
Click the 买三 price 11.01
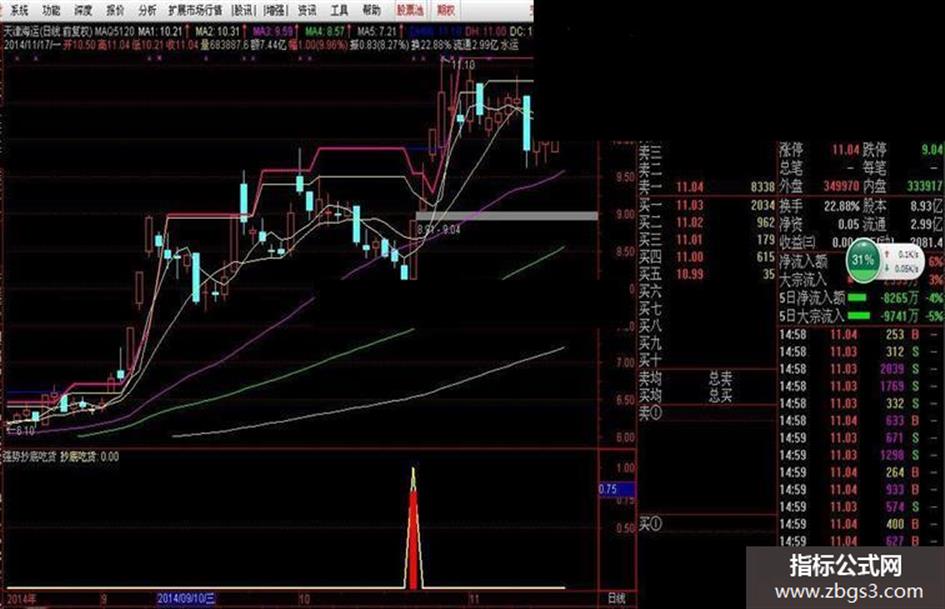689,240
